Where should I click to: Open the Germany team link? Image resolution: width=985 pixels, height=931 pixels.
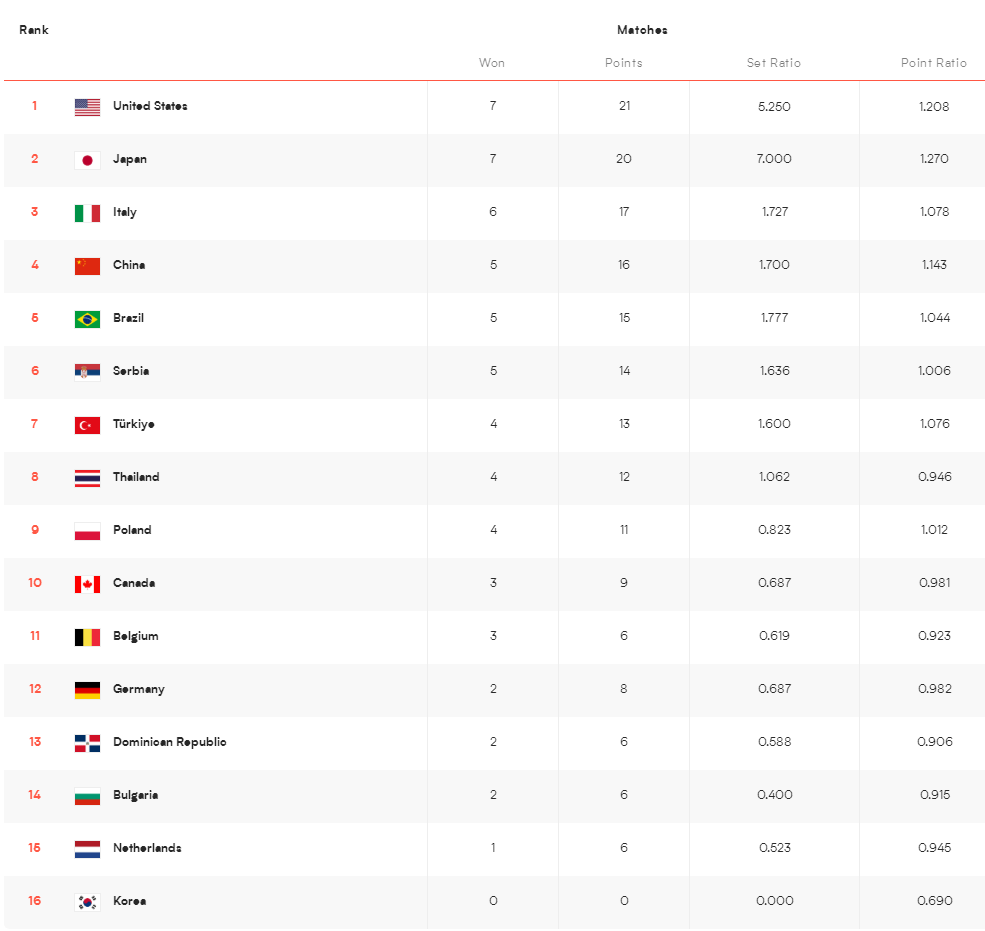point(139,689)
